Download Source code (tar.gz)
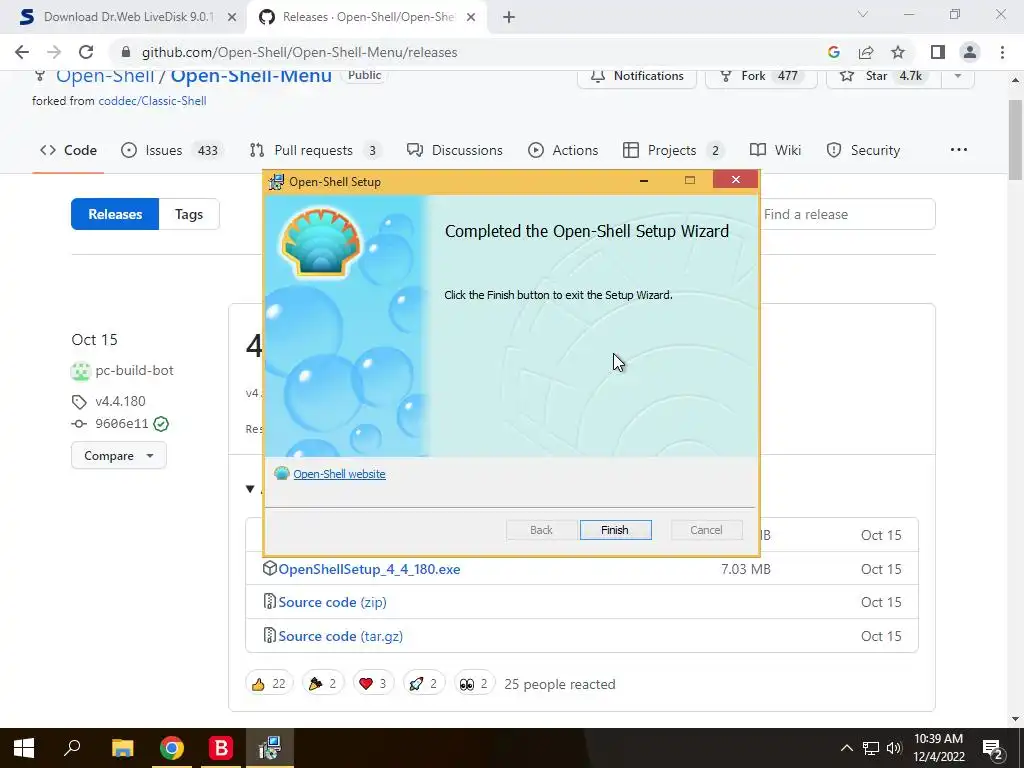Viewport: 1024px width, 768px height. click(340, 636)
